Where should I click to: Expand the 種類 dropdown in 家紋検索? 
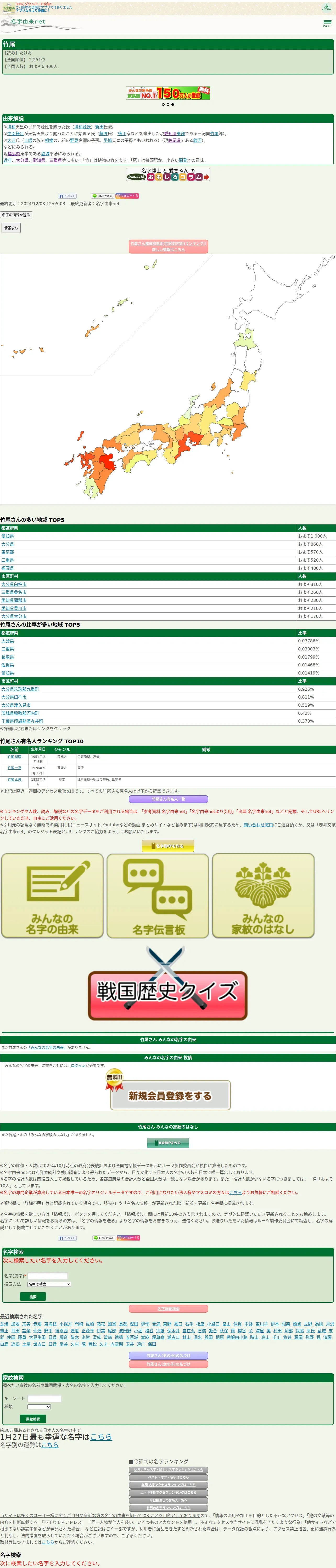(38, 1407)
